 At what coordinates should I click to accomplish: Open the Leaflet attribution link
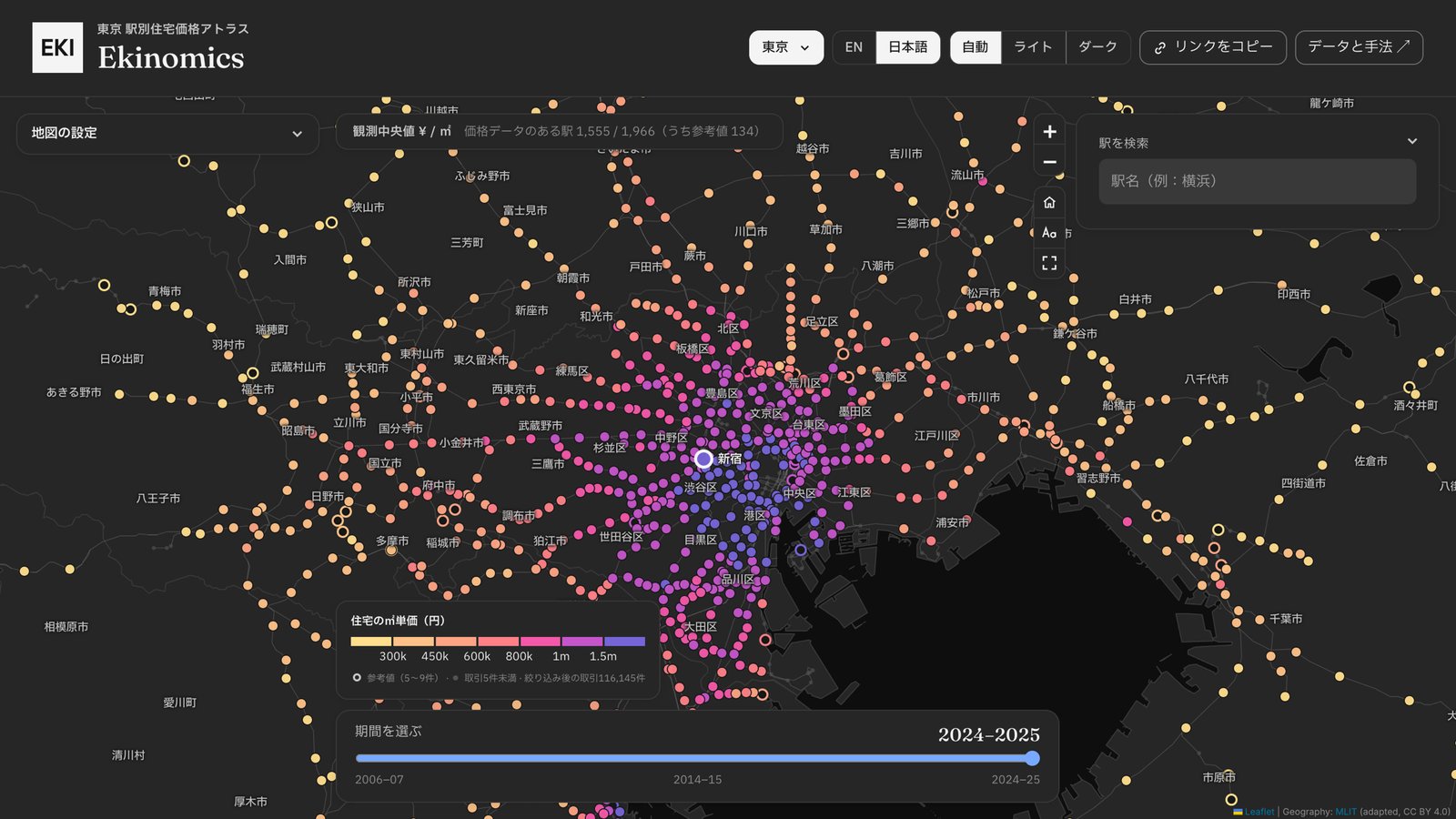click(x=1259, y=812)
